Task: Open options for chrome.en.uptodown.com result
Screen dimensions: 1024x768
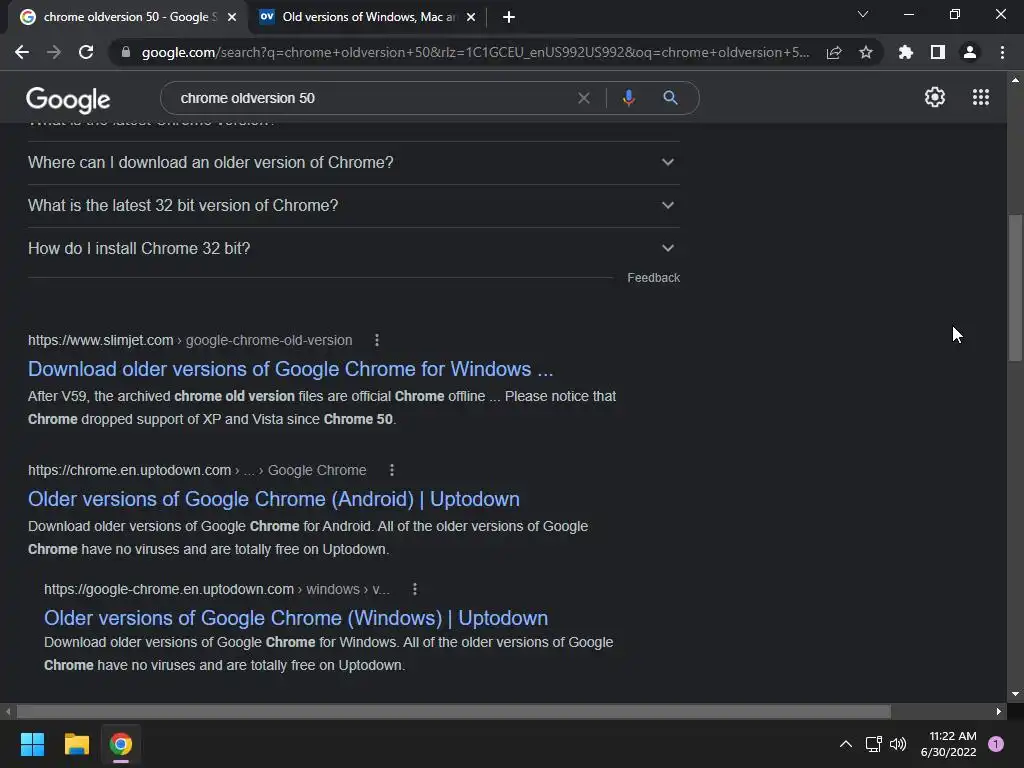Action: coord(392,470)
